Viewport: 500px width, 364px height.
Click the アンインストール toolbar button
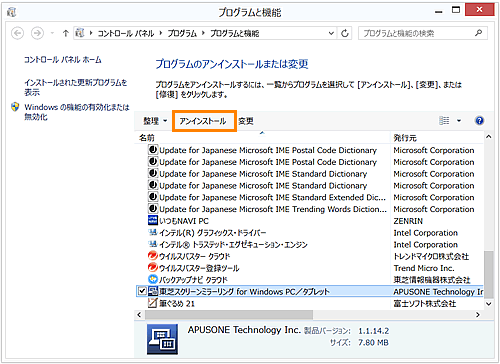click(203, 121)
